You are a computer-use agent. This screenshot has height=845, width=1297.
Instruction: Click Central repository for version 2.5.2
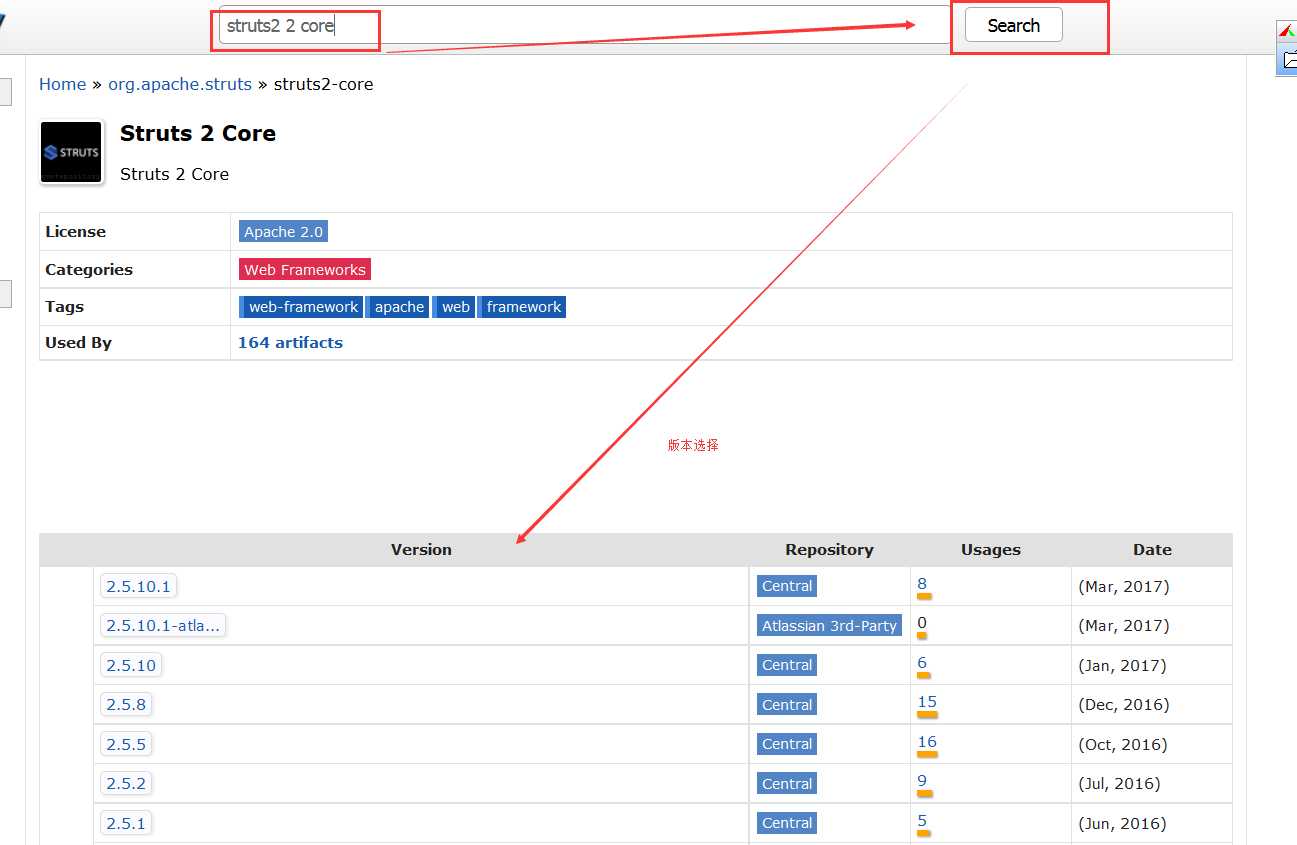pyautogui.click(x=787, y=784)
